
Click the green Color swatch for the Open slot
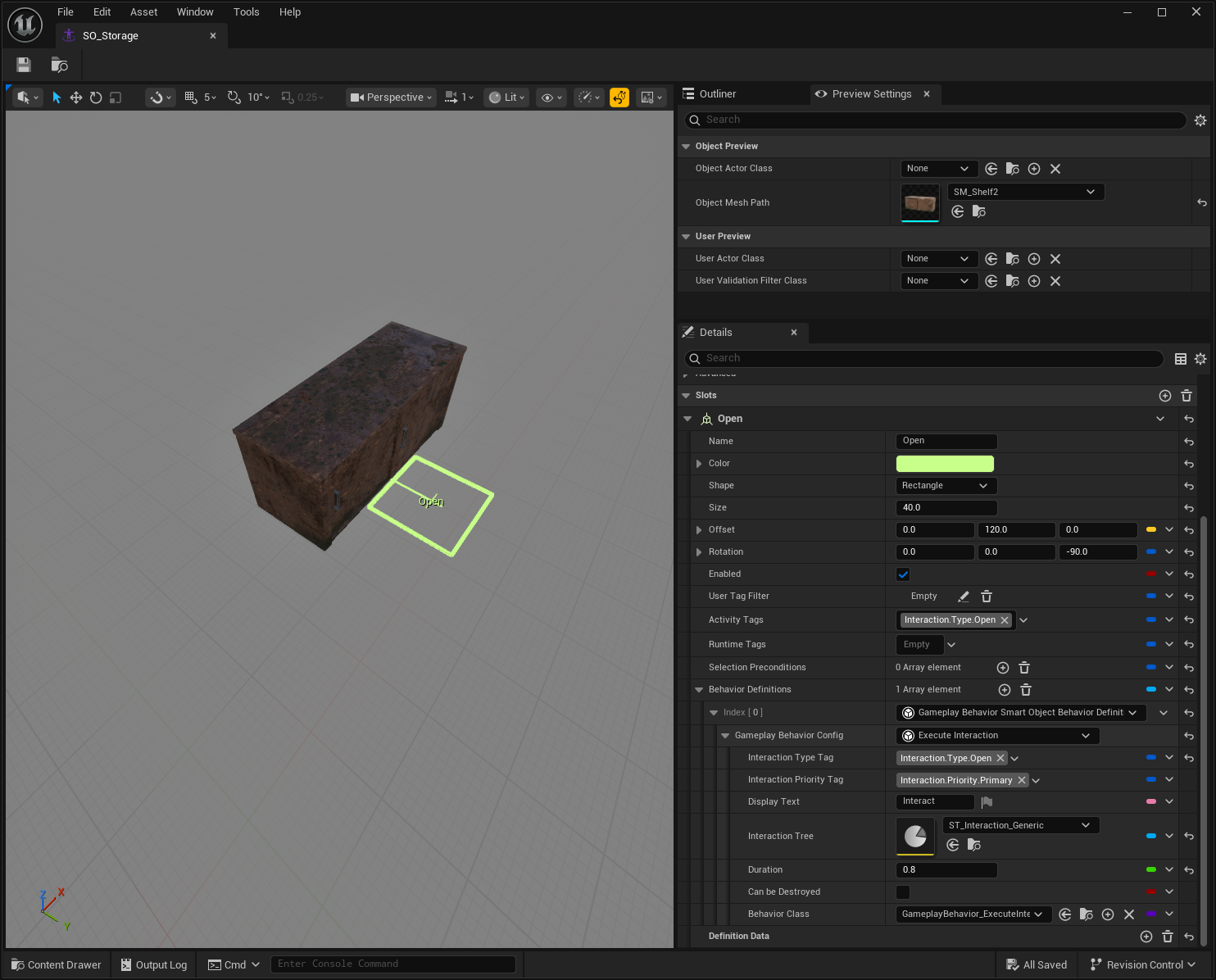(944, 463)
